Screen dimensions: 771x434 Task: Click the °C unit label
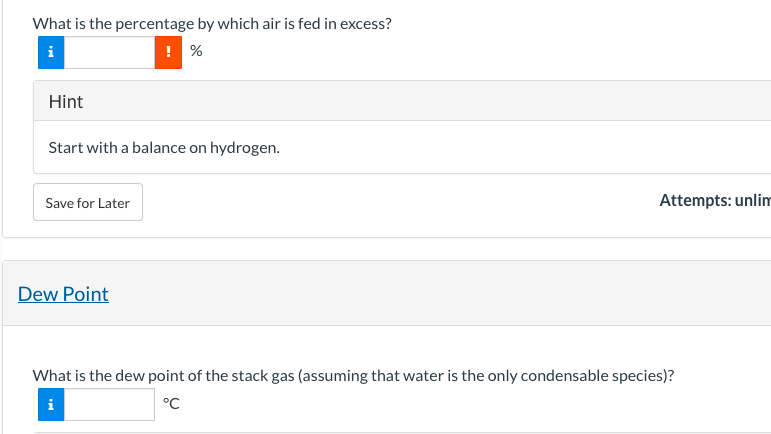pyautogui.click(x=171, y=405)
